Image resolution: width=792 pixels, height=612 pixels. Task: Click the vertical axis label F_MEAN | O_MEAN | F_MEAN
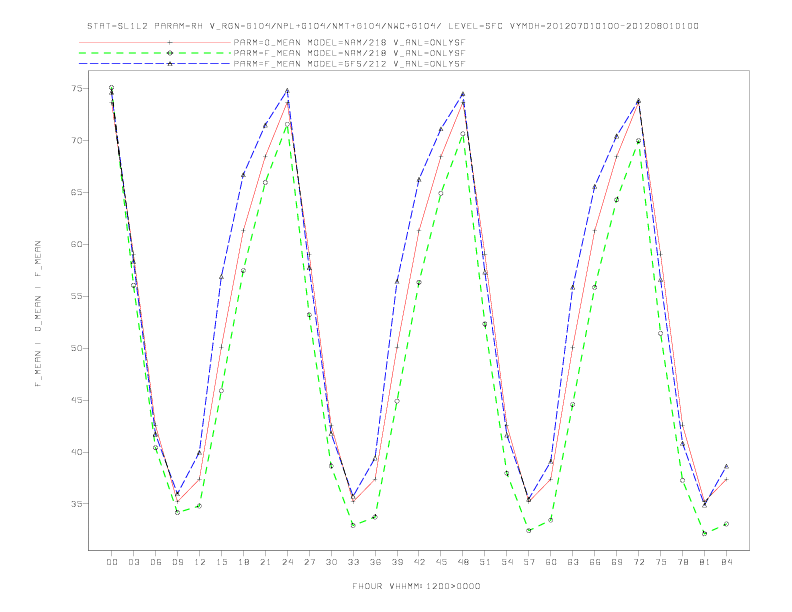tap(38, 314)
